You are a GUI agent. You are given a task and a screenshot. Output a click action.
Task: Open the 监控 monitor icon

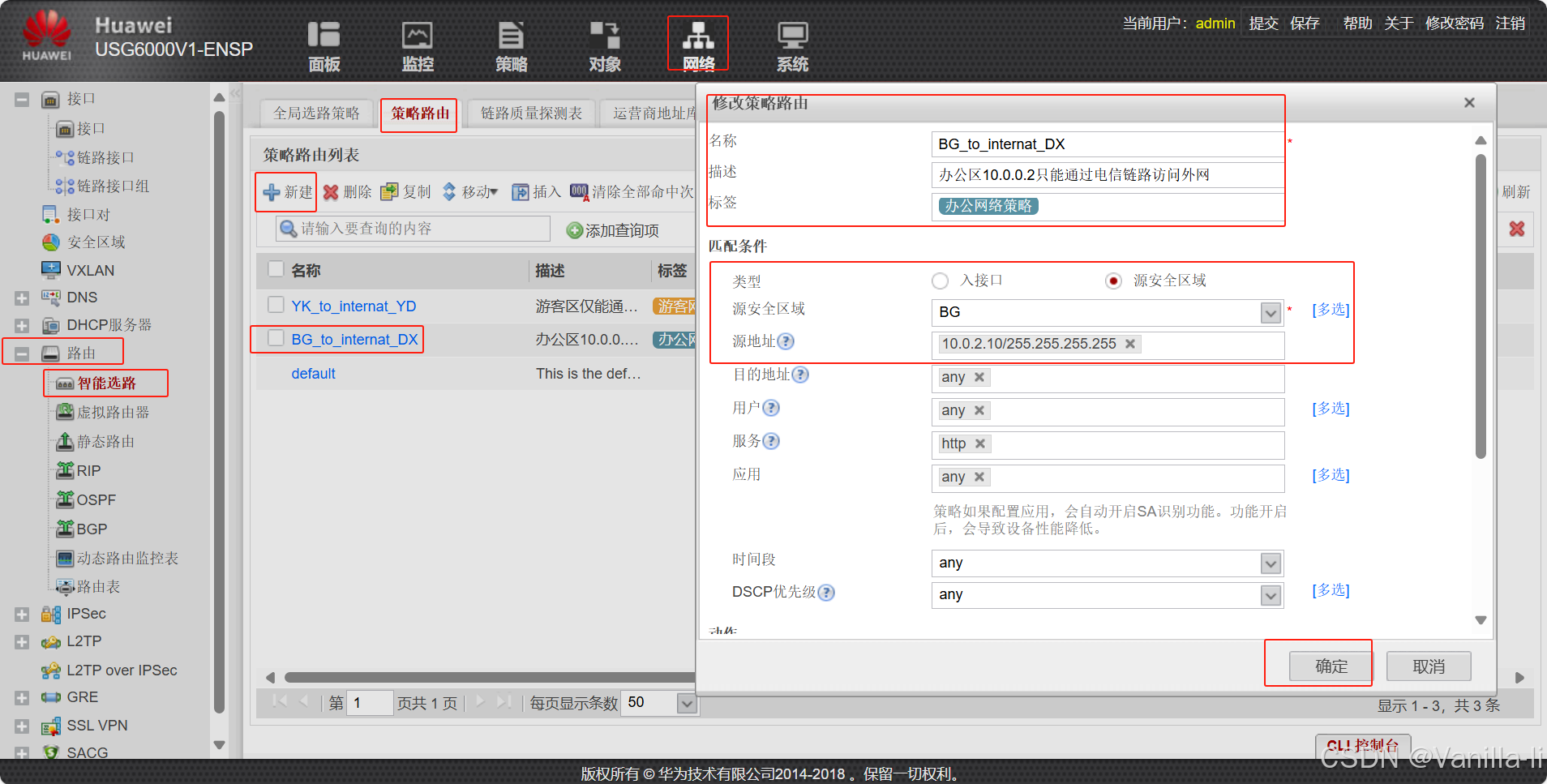click(x=418, y=36)
